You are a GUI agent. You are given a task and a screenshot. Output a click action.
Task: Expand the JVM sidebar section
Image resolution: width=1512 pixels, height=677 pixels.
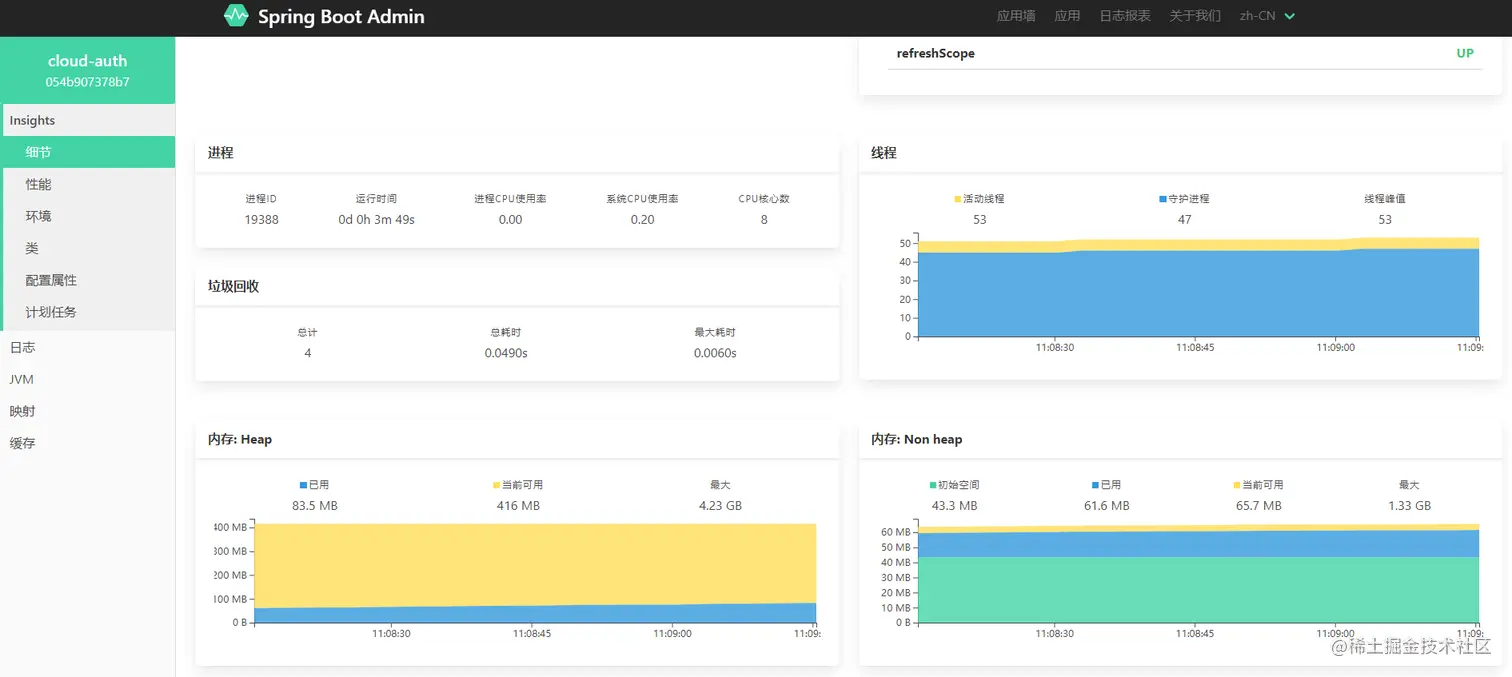(x=88, y=379)
